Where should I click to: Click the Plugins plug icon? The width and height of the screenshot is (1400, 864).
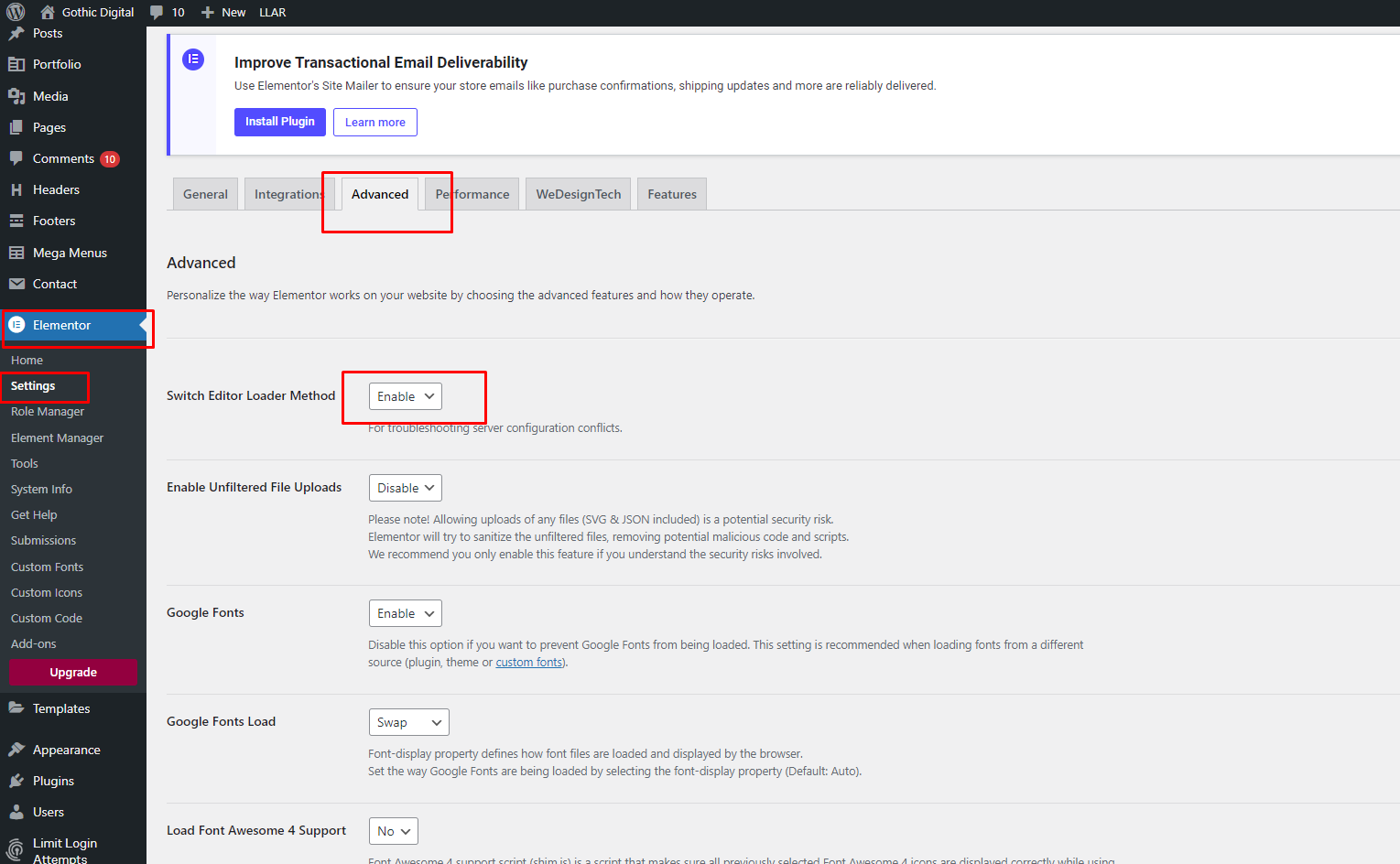click(x=16, y=781)
